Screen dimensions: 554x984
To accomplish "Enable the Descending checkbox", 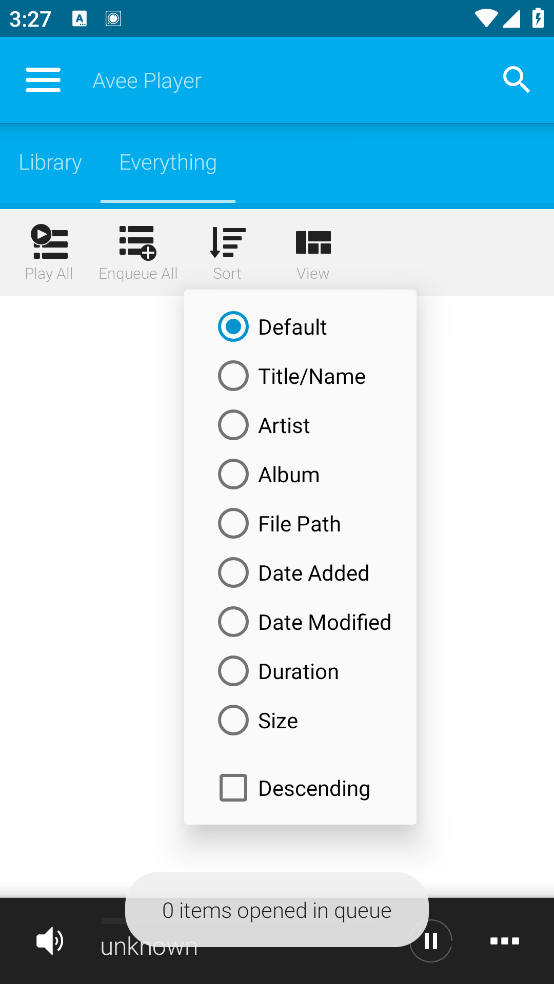I will point(233,788).
